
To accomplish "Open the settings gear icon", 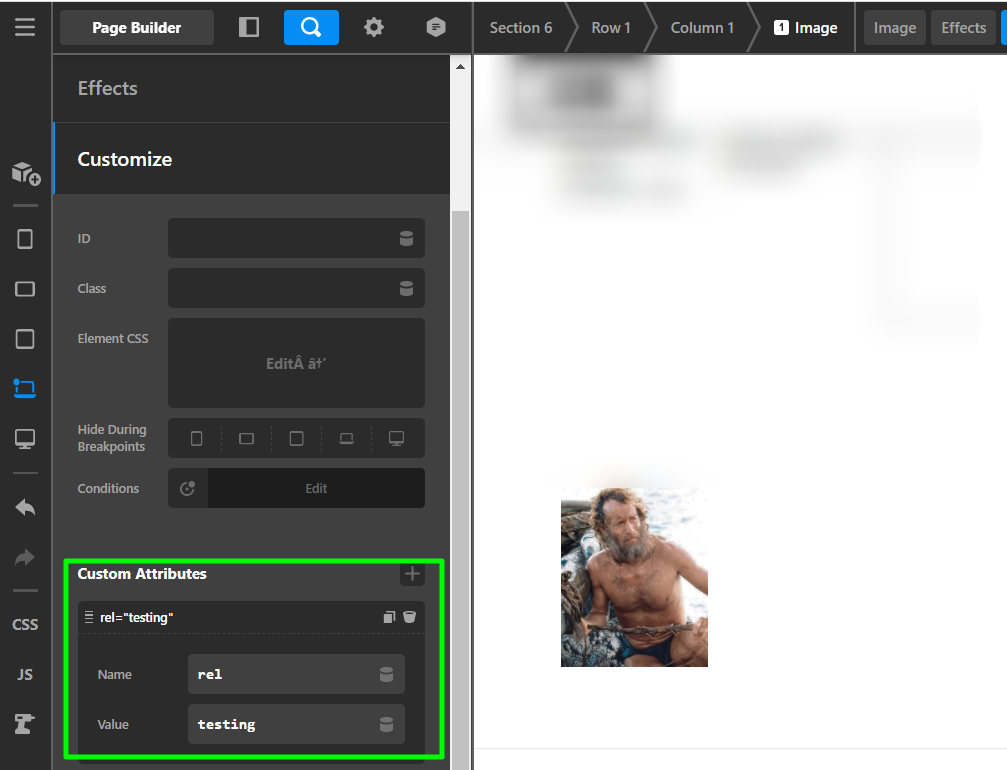I will pos(373,27).
